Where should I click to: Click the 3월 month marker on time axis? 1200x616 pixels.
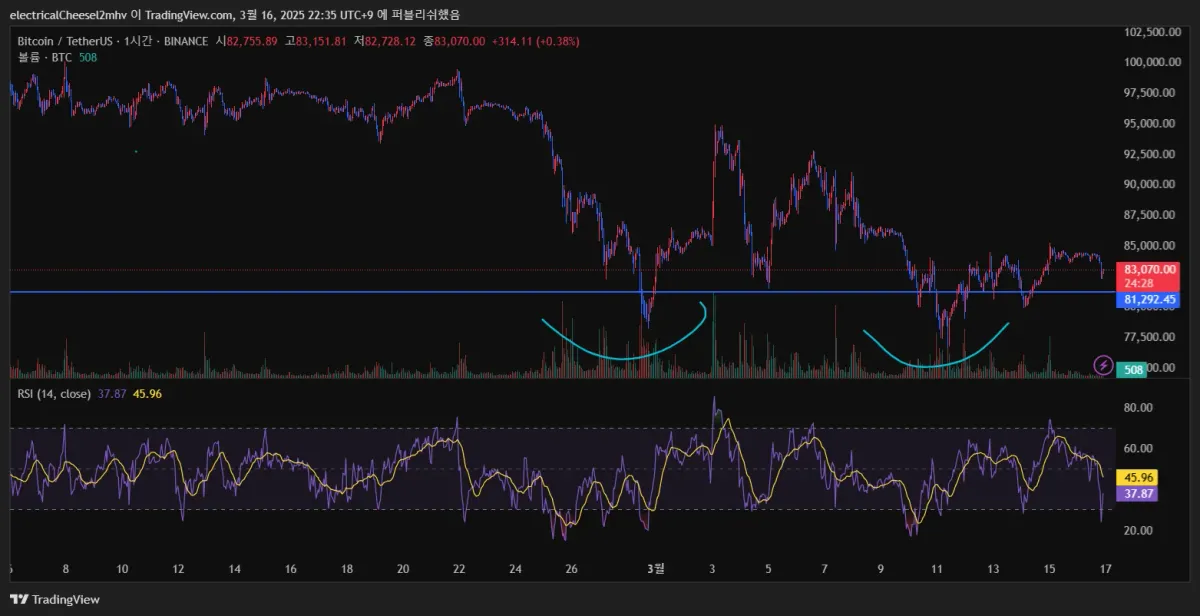656,568
